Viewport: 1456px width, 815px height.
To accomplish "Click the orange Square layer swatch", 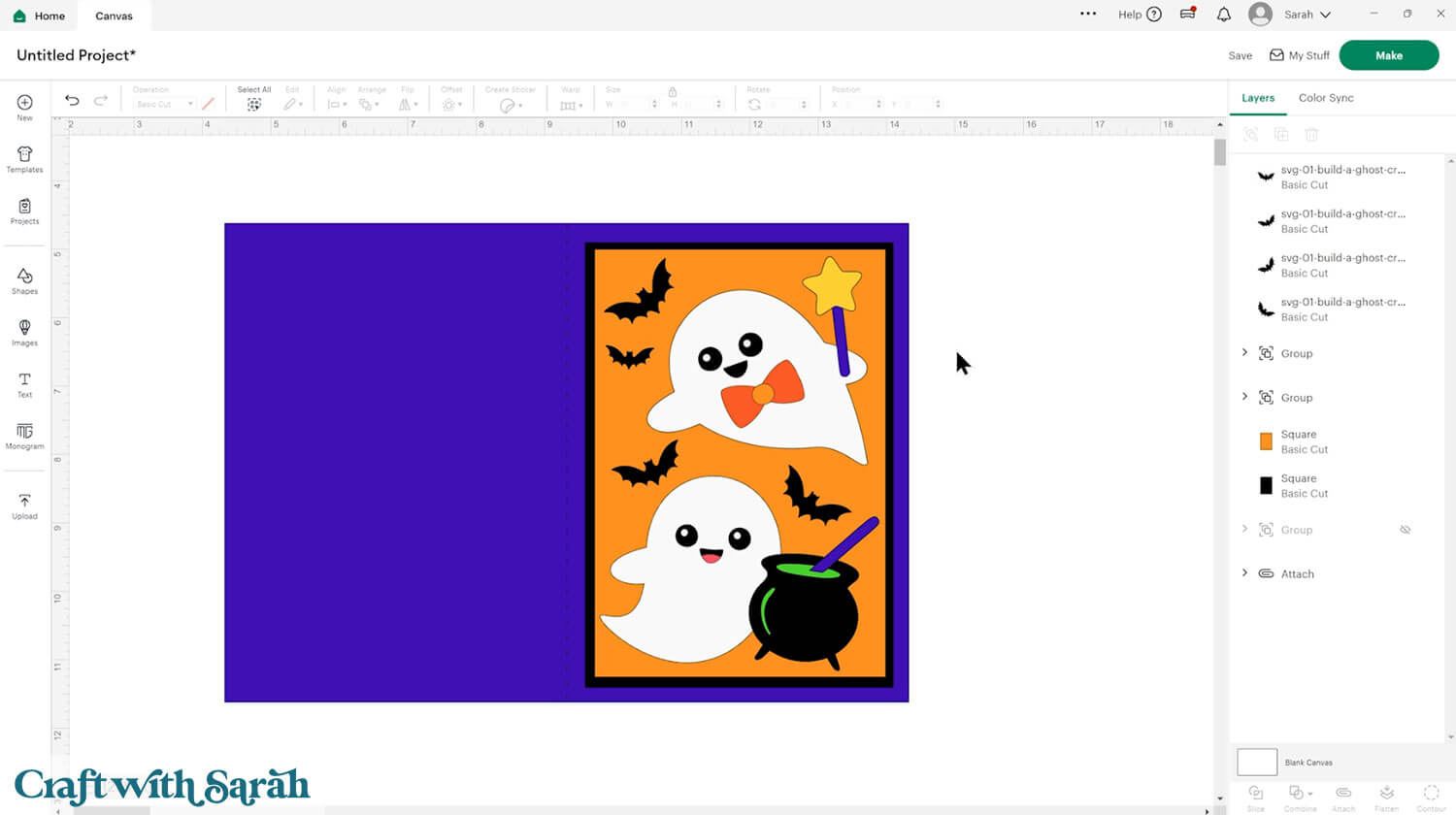I will pyautogui.click(x=1266, y=441).
